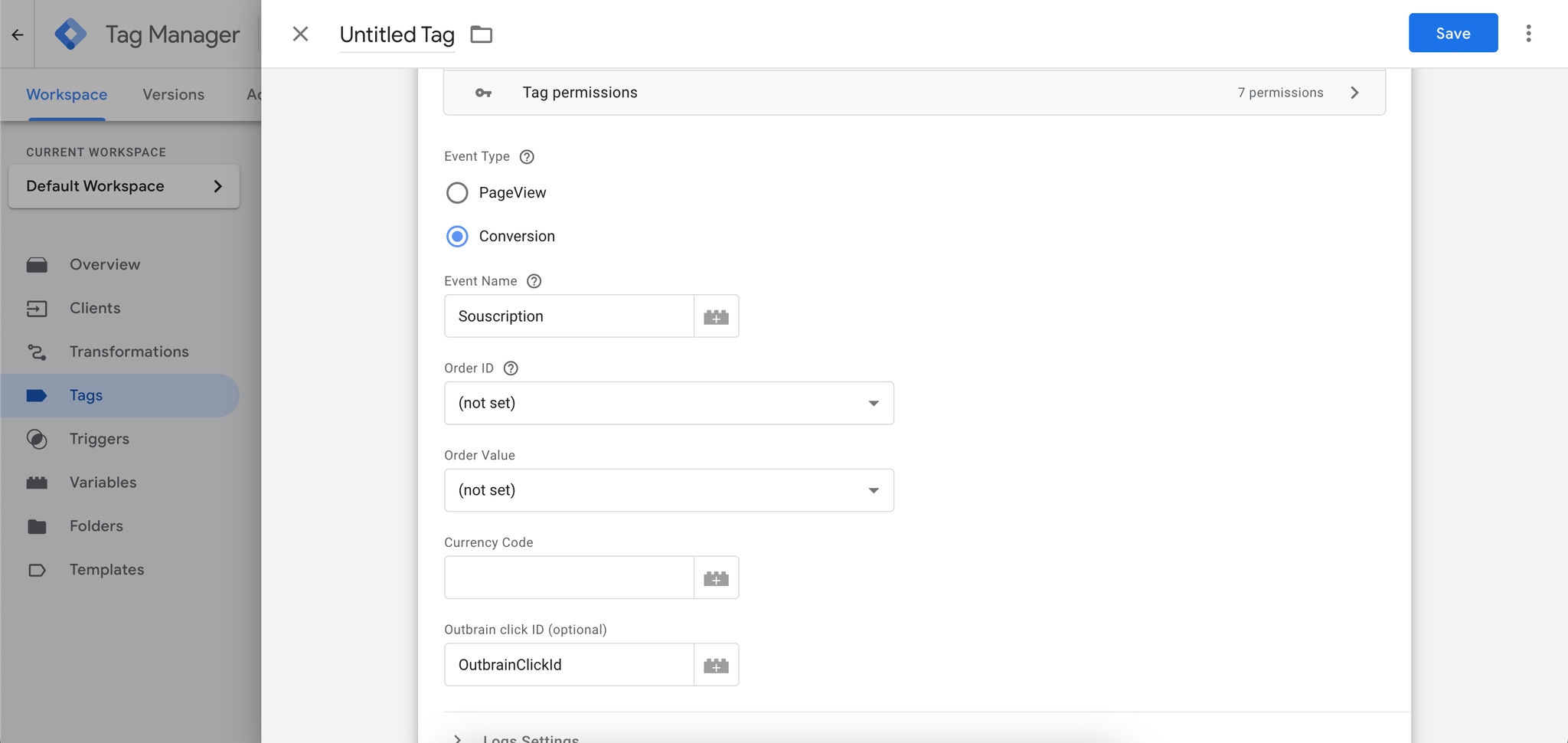Open the Event Type help tooltip
The width and height of the screenshot is (1568, 743).
pos(527,156)
